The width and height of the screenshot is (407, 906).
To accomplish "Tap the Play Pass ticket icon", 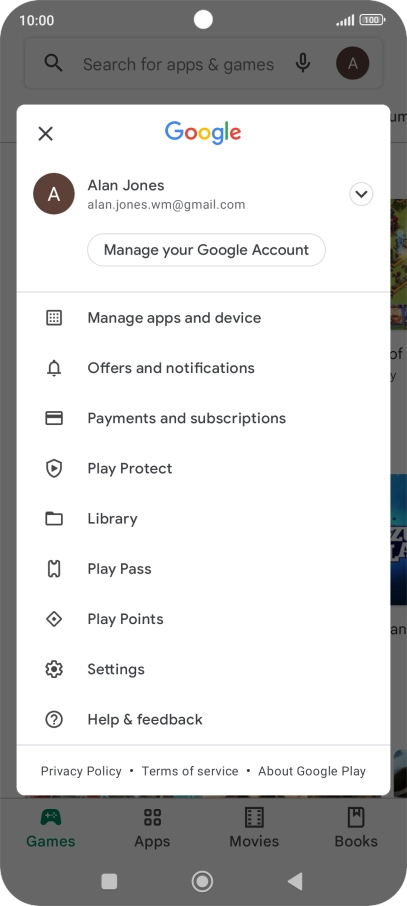I will pyautogui.click(x=54, y=569).
